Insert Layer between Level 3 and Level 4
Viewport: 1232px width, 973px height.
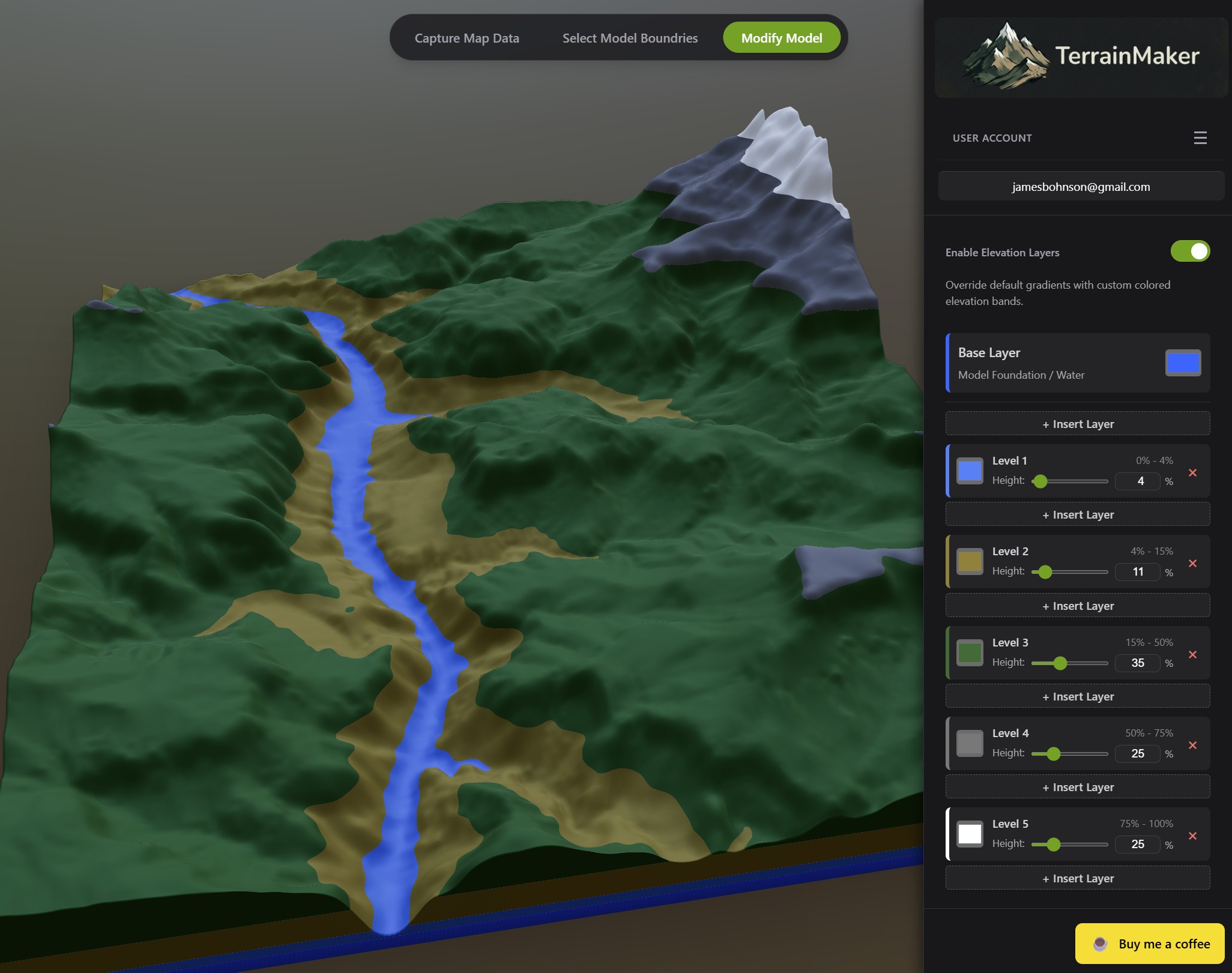1078,696
